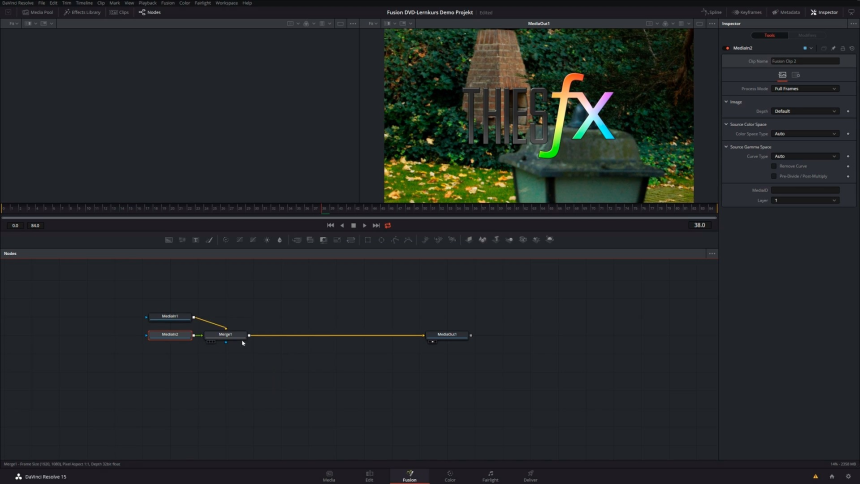The height and width of the screenshot is (484, 860).
Task: Add an Image Plane 3D tool
Action: tap(469, 240)
